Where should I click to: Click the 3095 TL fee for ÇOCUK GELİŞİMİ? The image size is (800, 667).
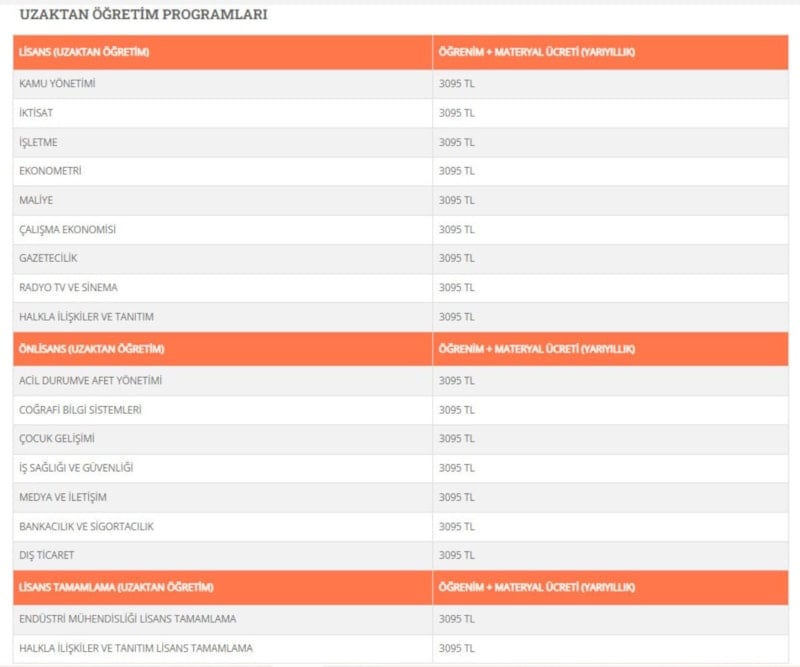pos(456,439)
